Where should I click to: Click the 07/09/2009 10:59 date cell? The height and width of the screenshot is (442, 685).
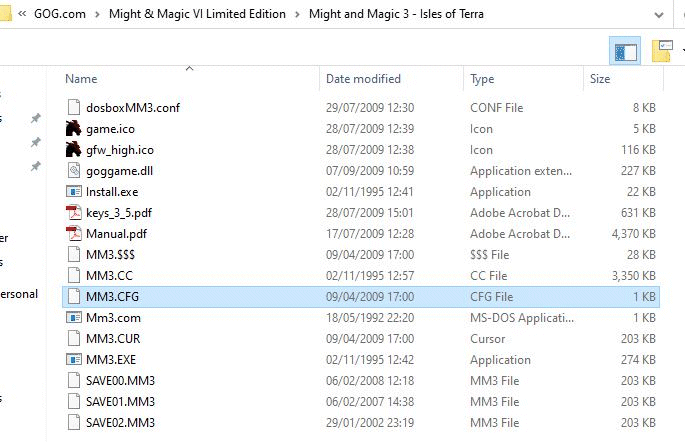(x=370, y=170)
